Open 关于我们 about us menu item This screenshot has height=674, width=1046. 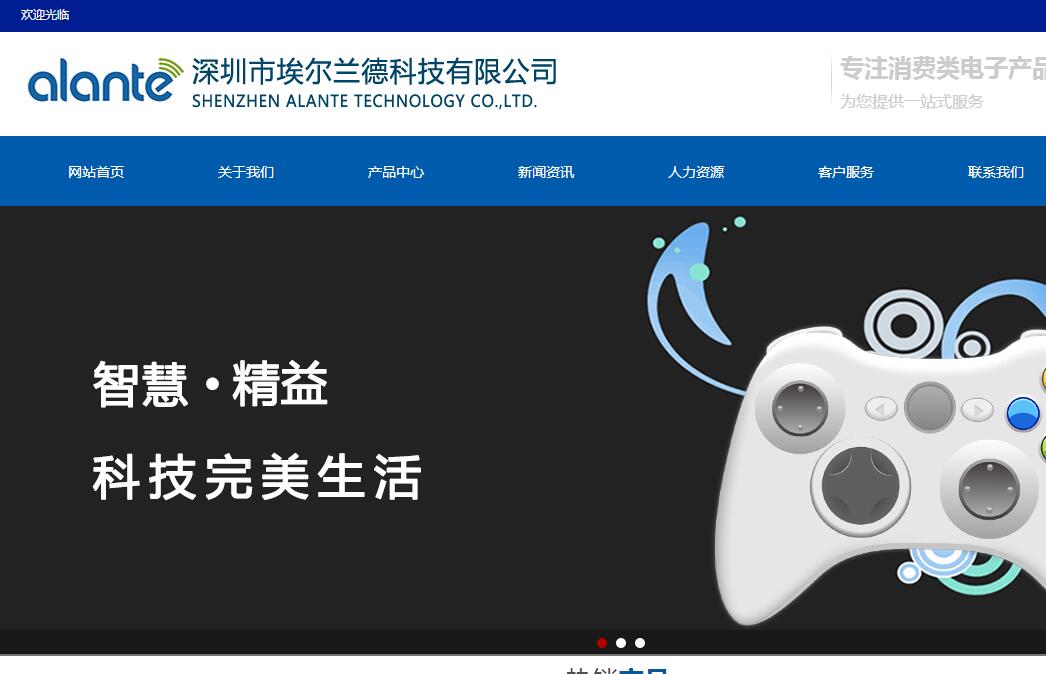[x=246, y=172]
